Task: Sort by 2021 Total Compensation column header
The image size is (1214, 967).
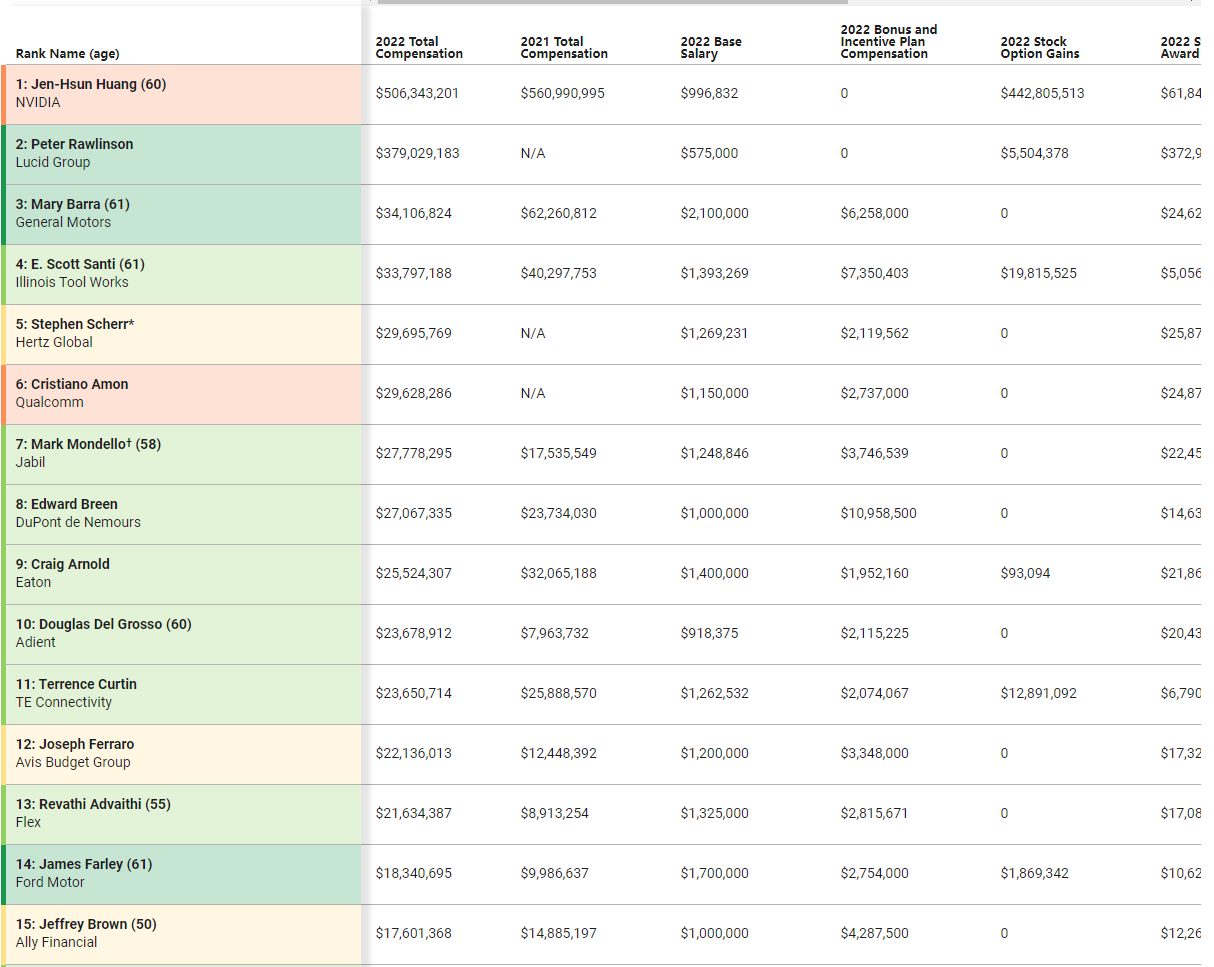Action: pos(564,48)
